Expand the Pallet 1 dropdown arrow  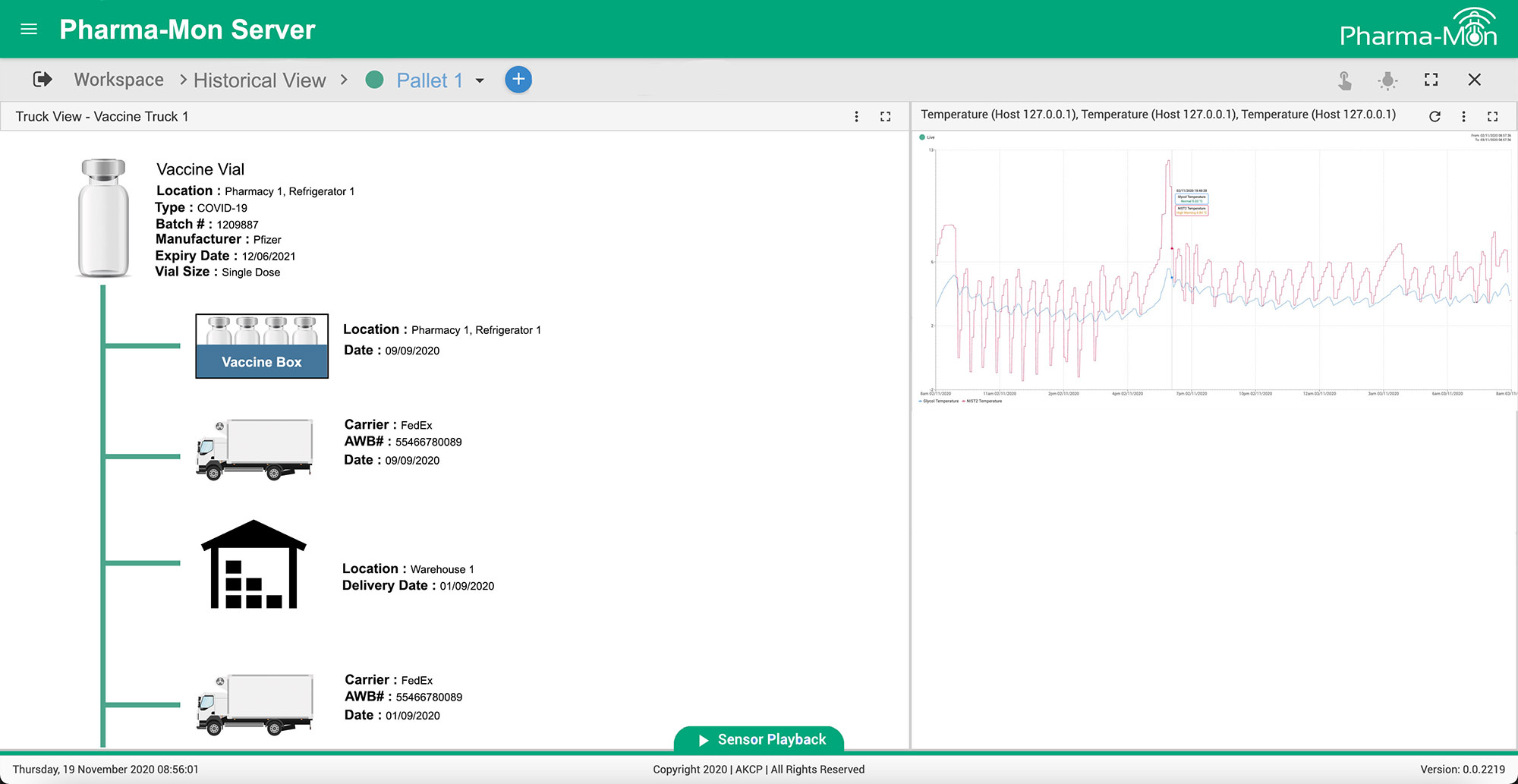(x=480, y=80)
